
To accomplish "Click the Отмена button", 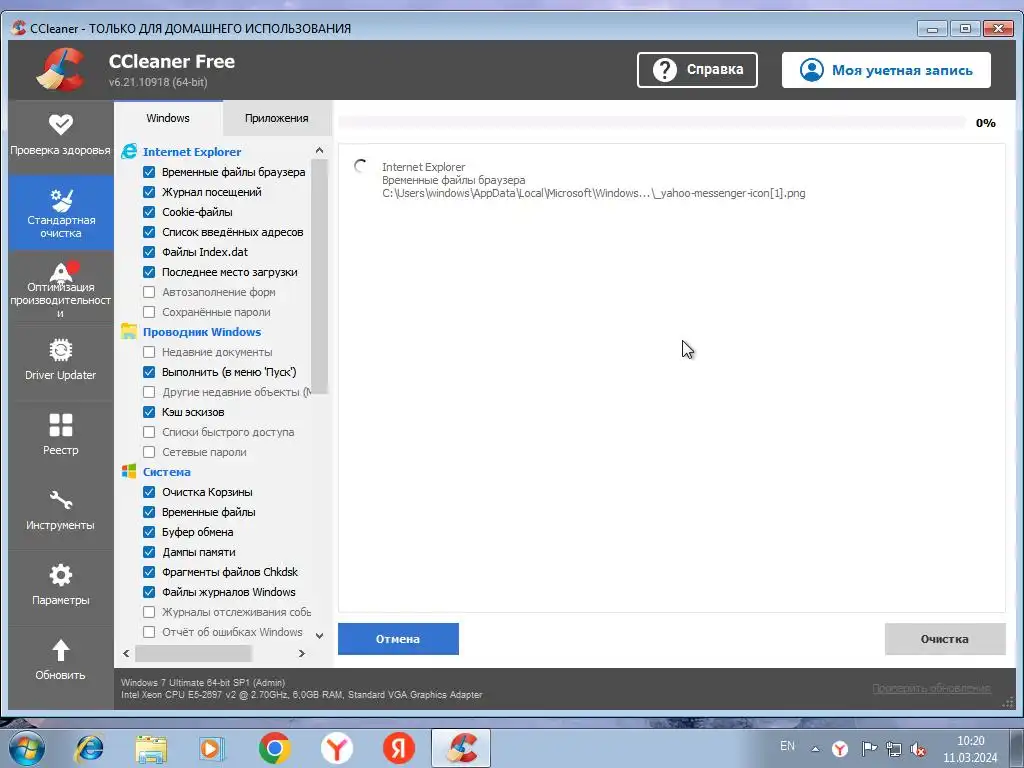I will tap(398, 639).
